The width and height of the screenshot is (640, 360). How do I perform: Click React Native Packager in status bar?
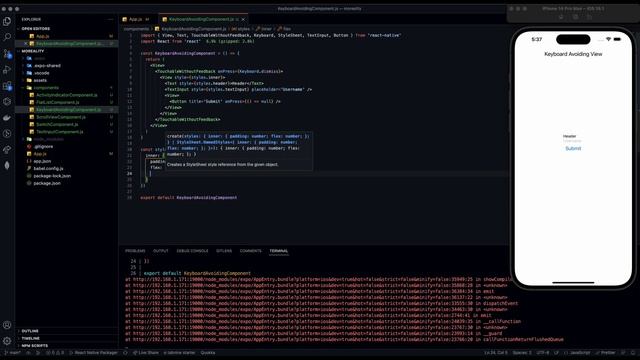[x=93, y=353]
